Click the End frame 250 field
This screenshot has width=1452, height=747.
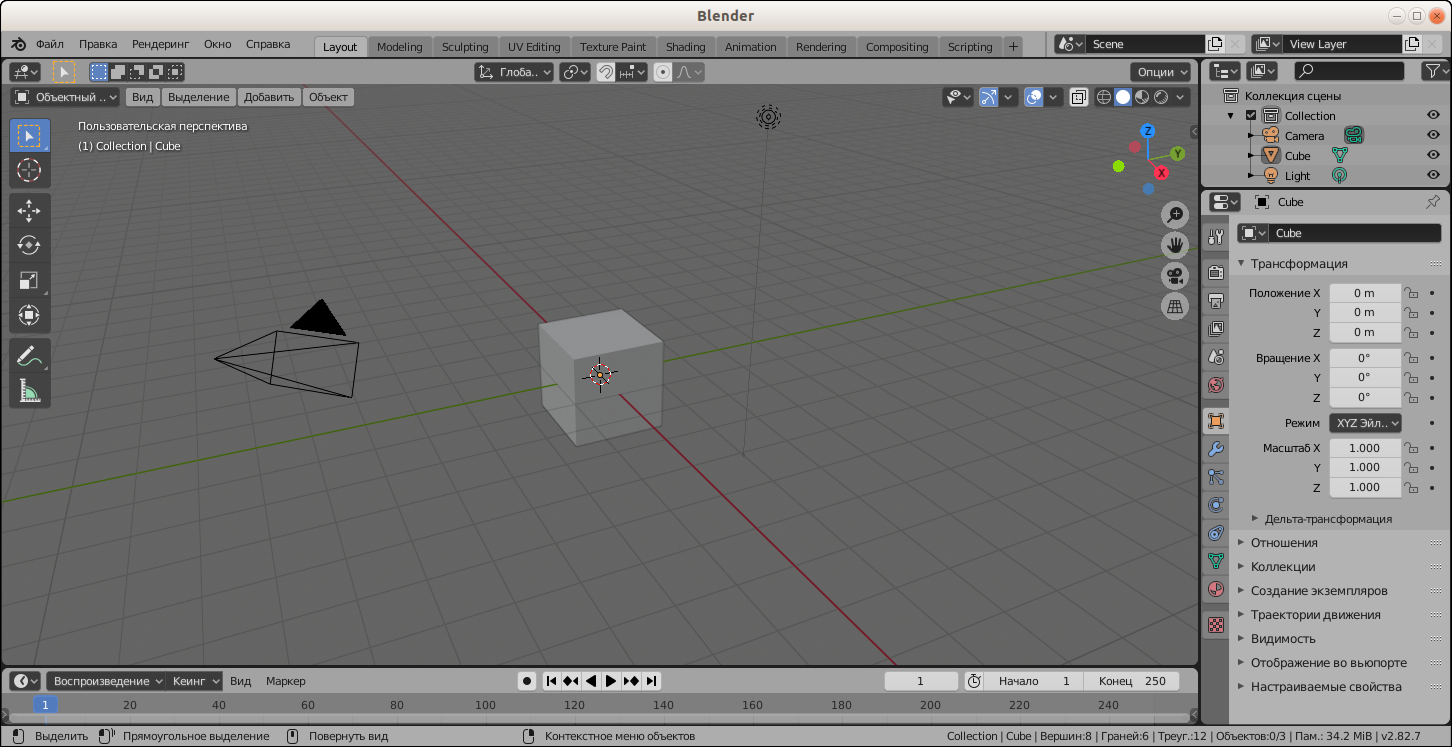click(x=1132, y=681)
